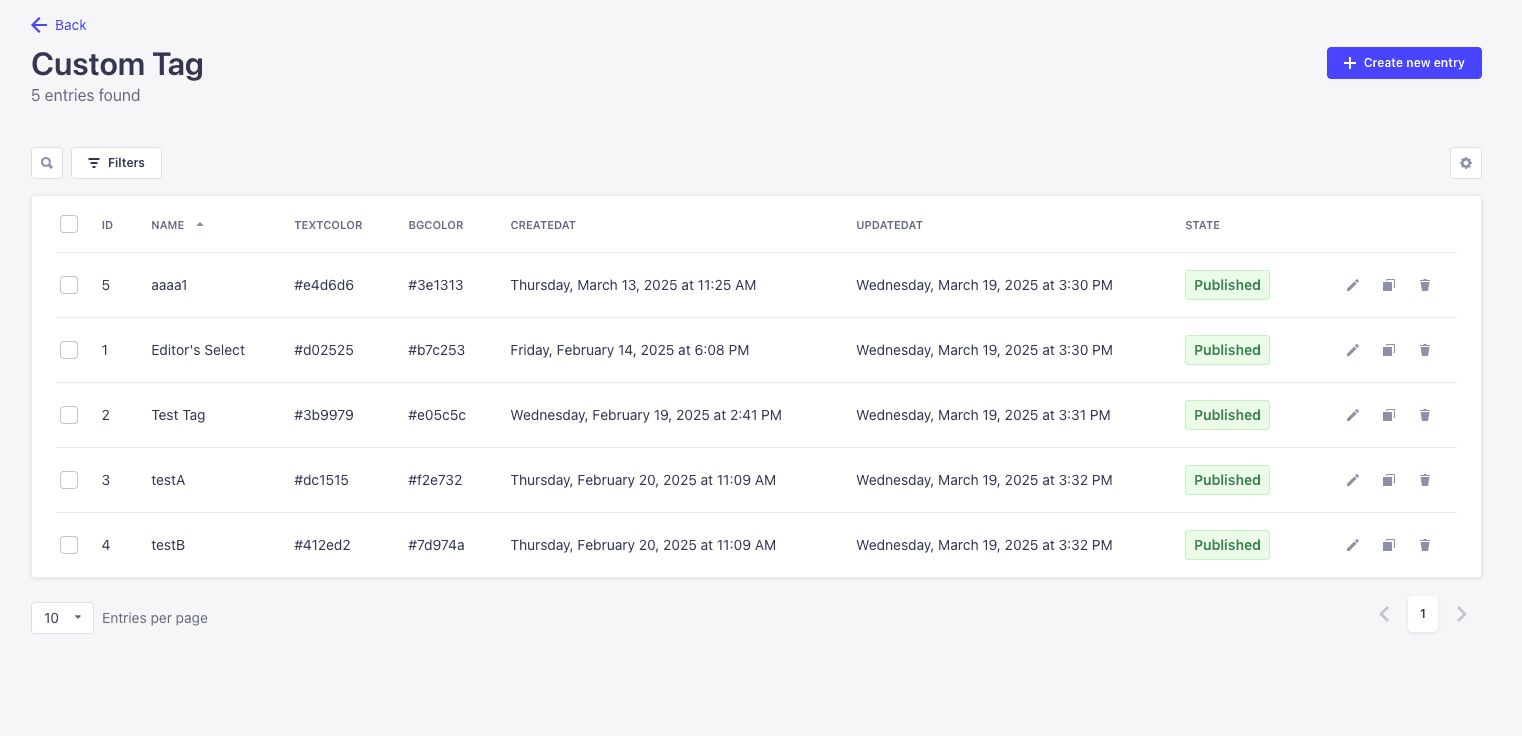Delete the testB entry with the trash icon
The width and height of the screenshot is (1522, 736).
[1425, 545]
